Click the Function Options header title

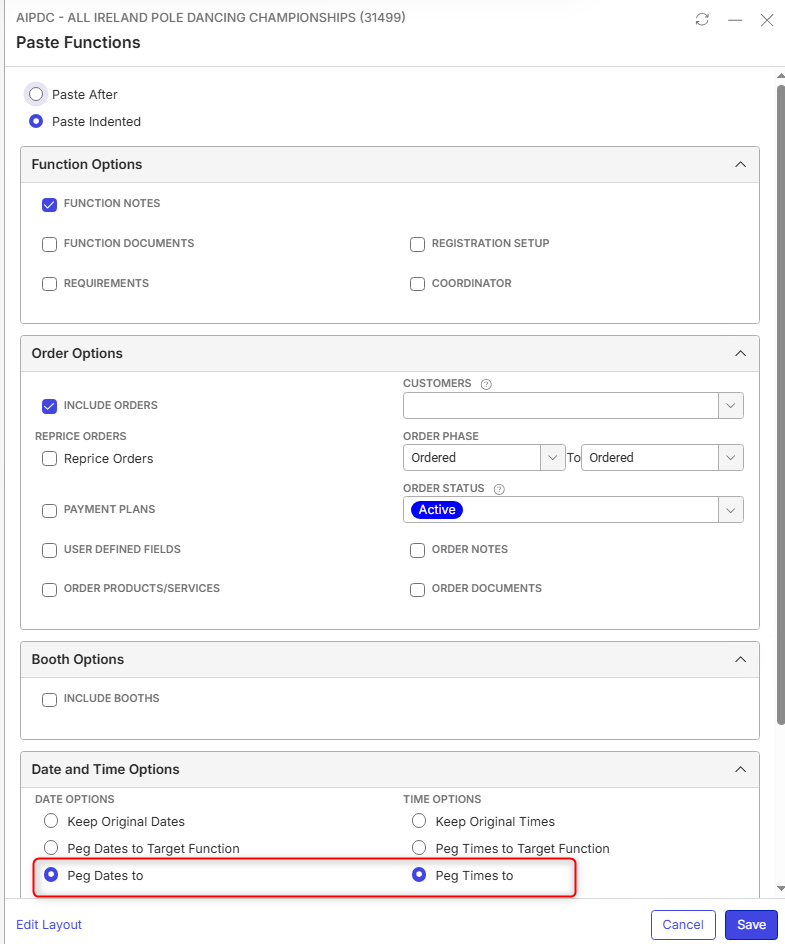[87, 164]
